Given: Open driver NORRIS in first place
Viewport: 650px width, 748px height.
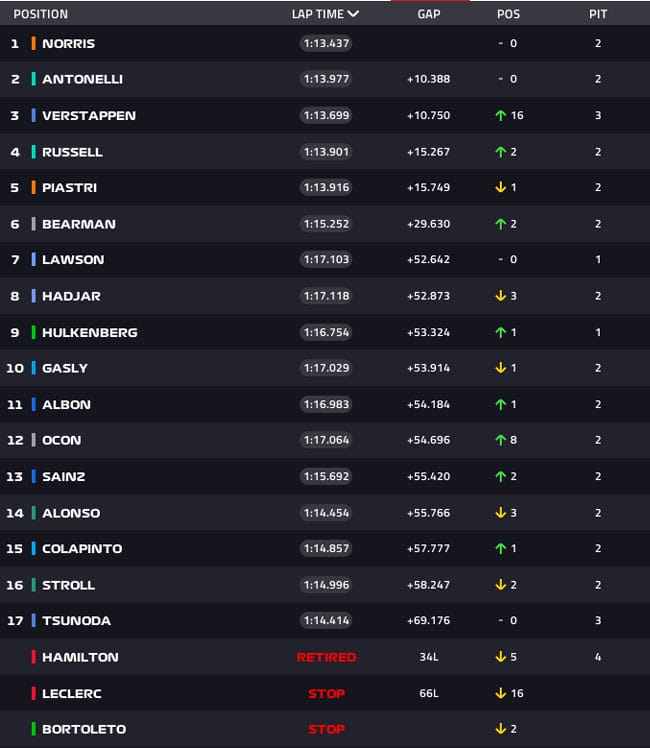Looking at the screenshot, I should tap(68, 44).
